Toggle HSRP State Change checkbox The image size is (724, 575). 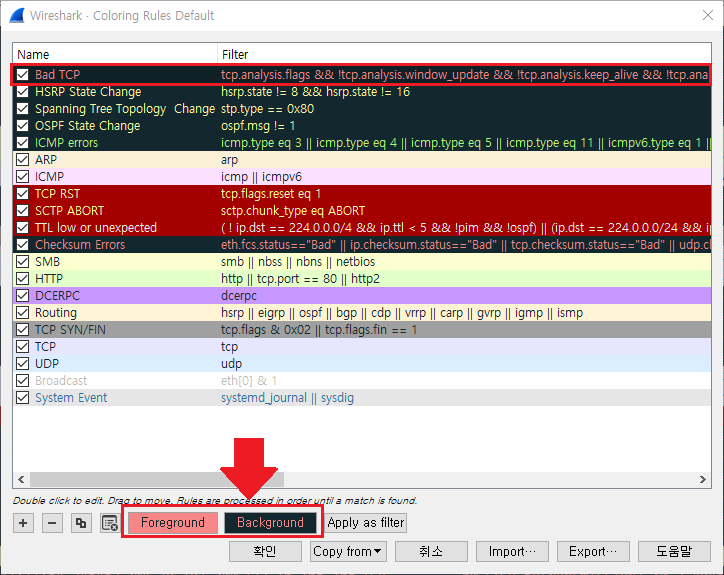tap(23, 91)
